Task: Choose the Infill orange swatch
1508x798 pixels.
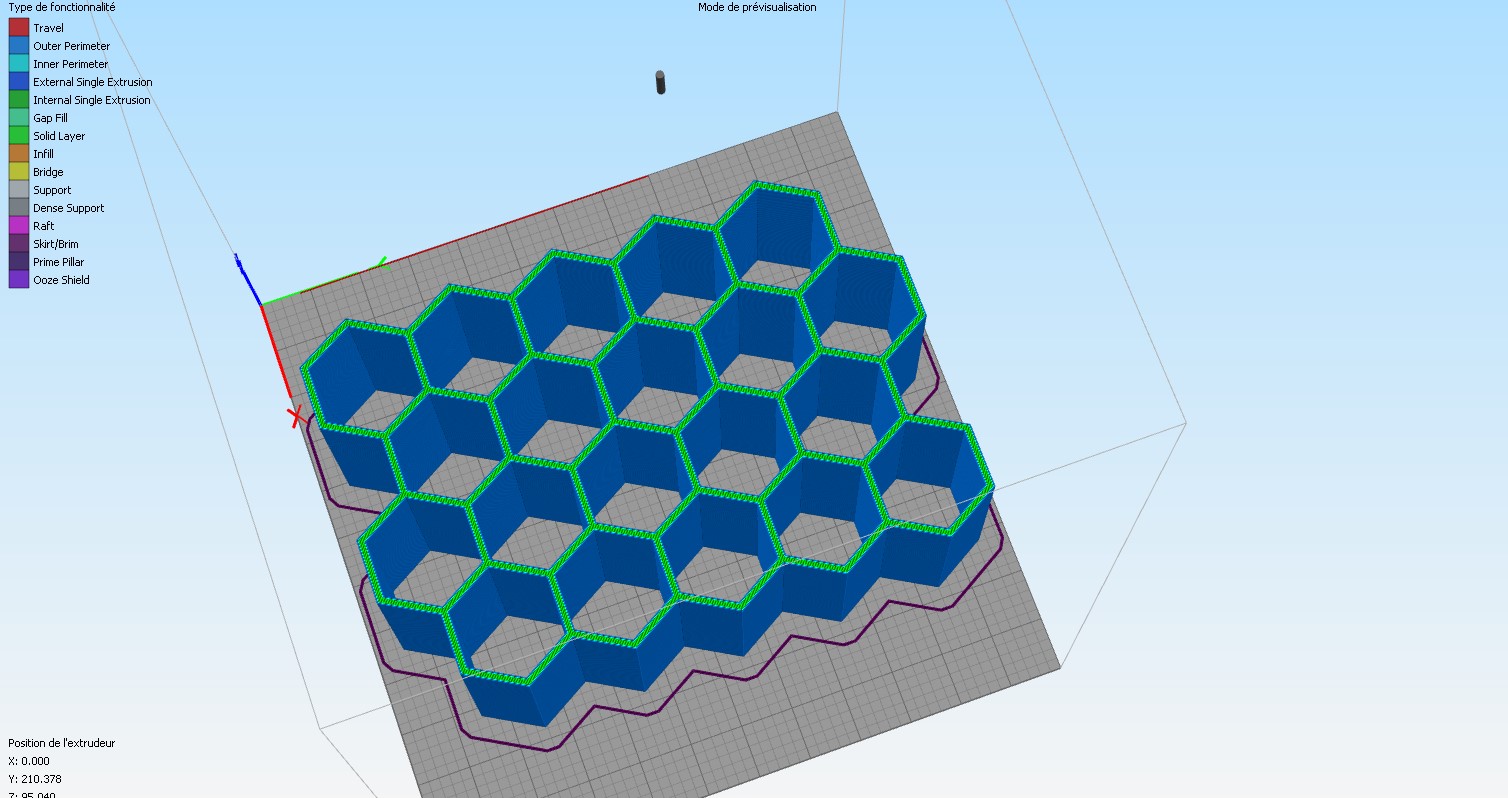Action: pos(19,154)
